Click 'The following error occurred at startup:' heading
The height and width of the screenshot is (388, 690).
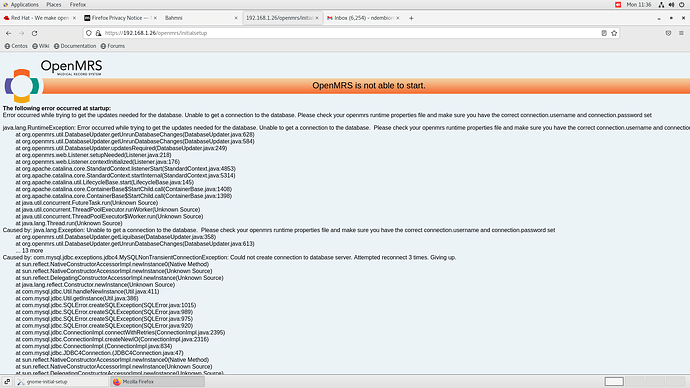click(57, 108)
